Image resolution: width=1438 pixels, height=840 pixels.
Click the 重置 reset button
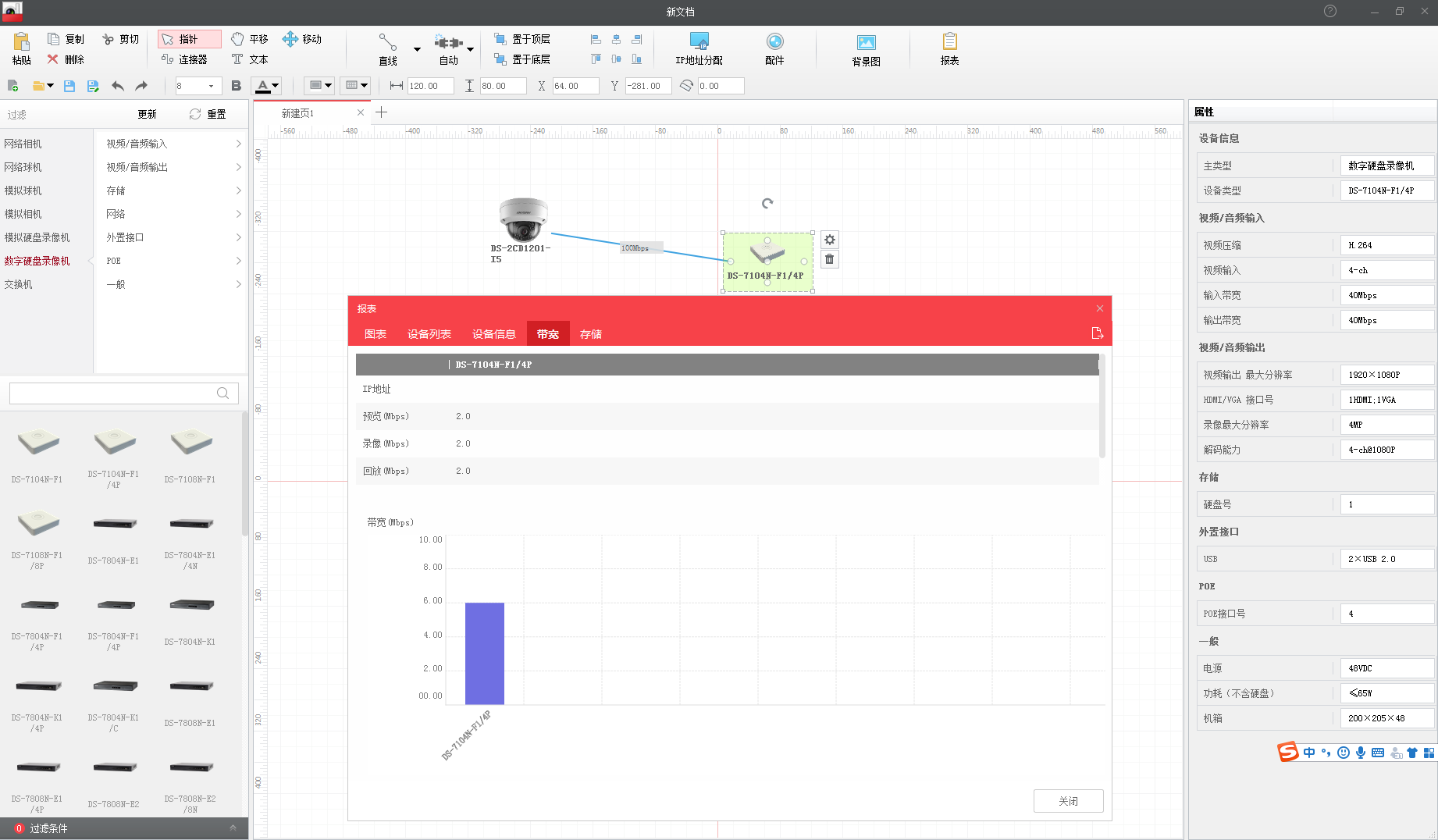pyautogui.click(x=208, y=115)
